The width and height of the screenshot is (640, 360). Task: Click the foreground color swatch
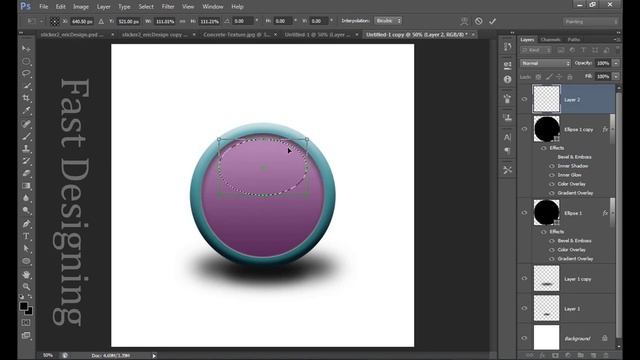[24, 306]
